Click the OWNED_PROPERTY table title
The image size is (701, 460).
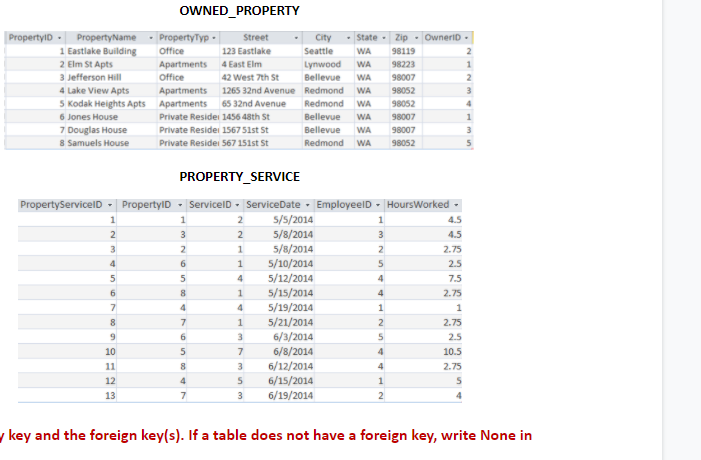[240, 11]
